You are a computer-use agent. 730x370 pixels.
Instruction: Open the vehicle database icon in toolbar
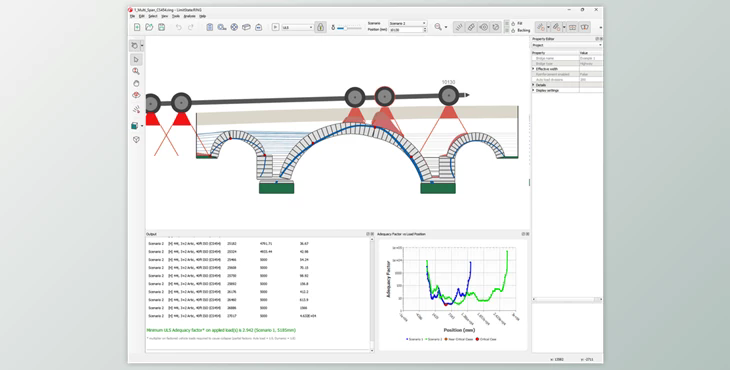pos(222,27)
